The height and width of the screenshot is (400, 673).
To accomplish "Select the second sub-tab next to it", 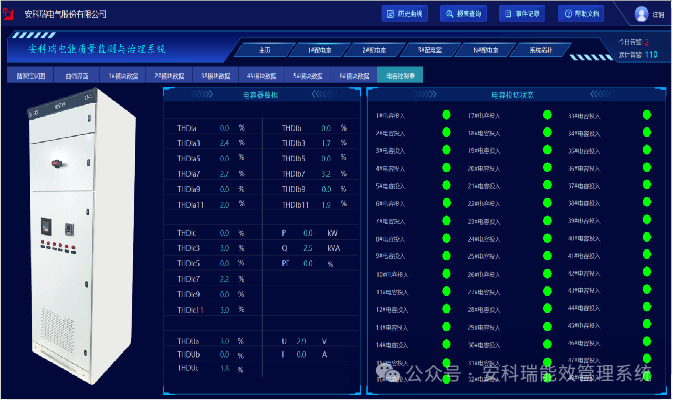I will (x=77, y=76).
